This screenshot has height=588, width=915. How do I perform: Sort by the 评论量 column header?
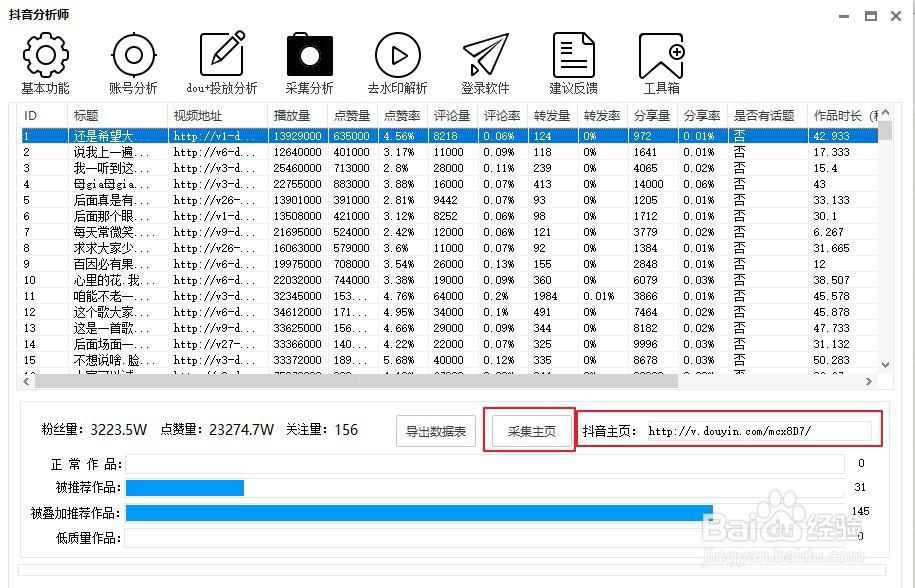tap(452, 116)
